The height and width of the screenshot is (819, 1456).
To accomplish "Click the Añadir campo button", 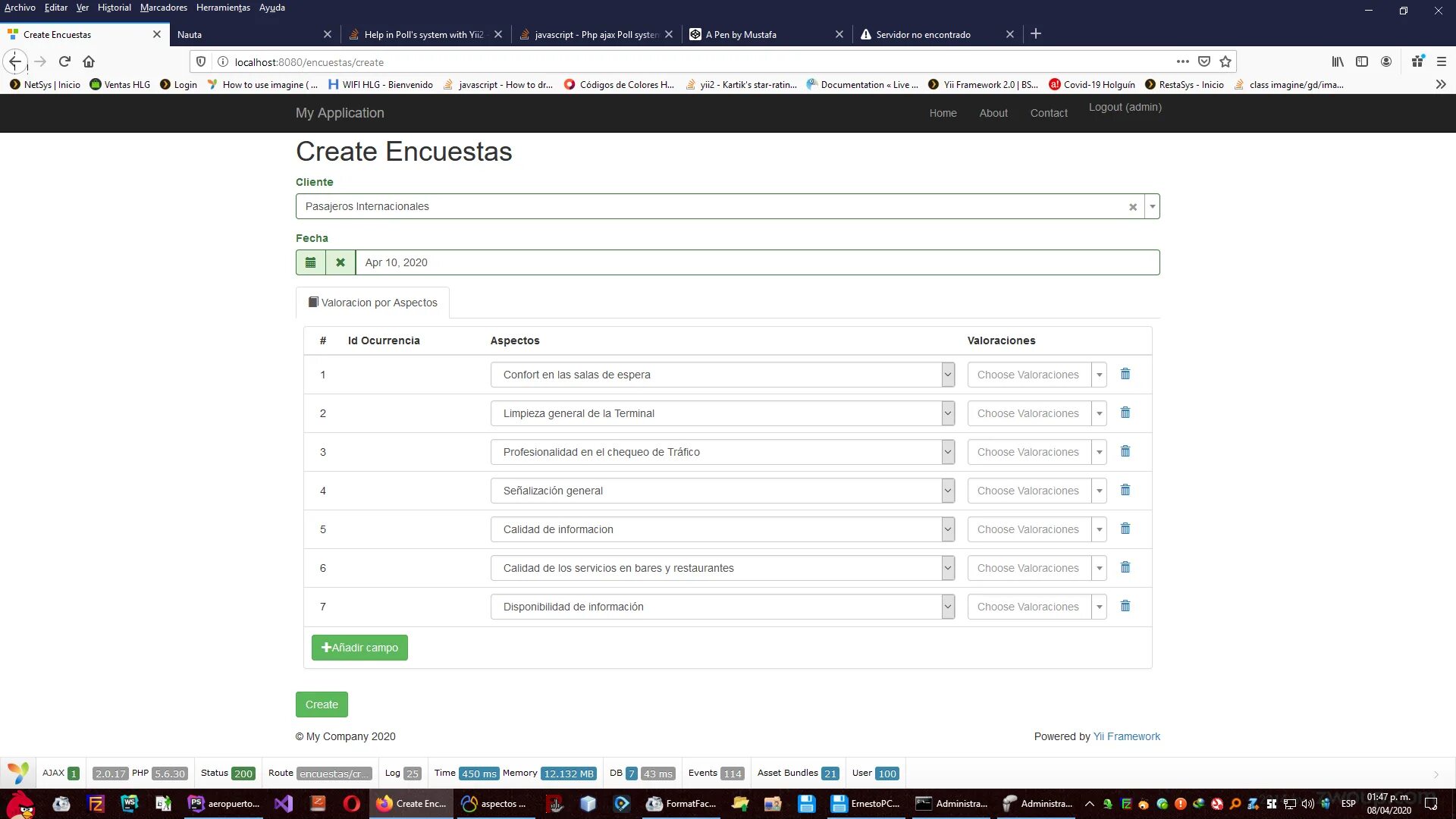I will [359, 648].
